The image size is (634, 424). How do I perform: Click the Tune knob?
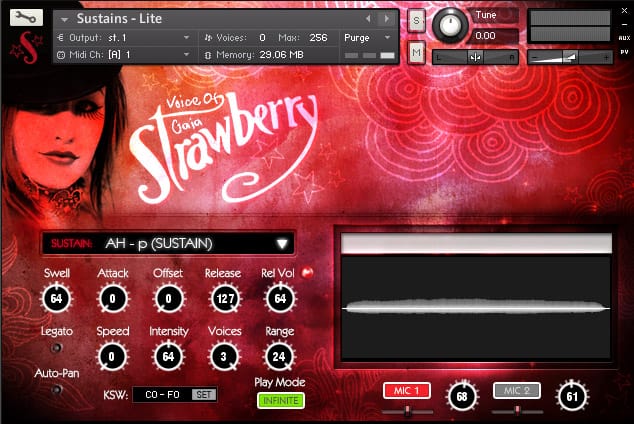pyautogui.click(x=449, y=25)
